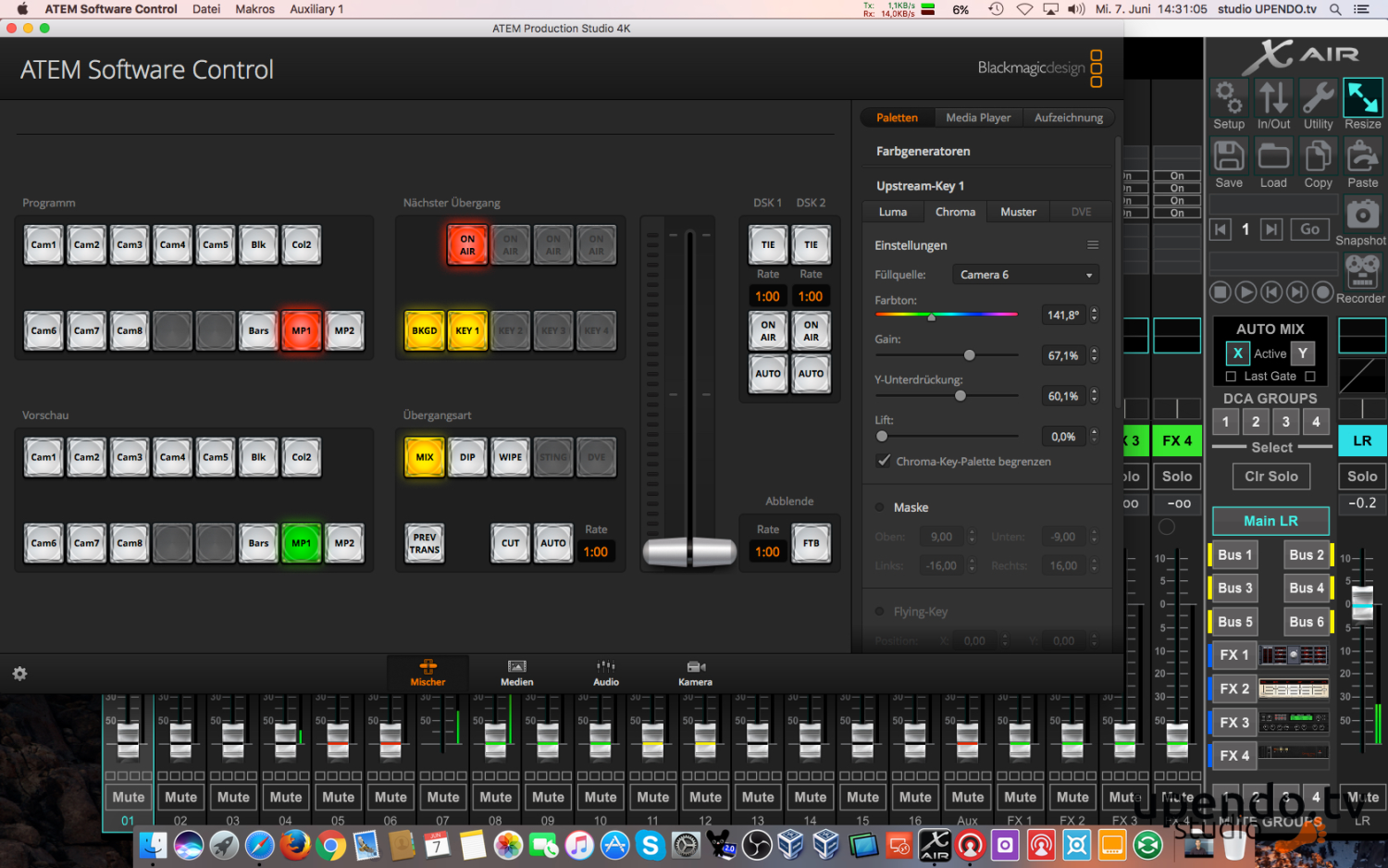
Task: Click the snapshot previous arrow button
Action: coord(1221,229)
